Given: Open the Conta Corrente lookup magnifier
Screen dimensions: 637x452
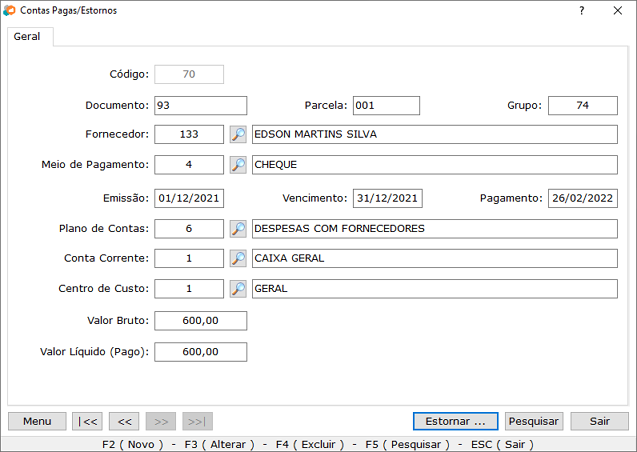Looking at the screenshot, I should pos(238,259).
